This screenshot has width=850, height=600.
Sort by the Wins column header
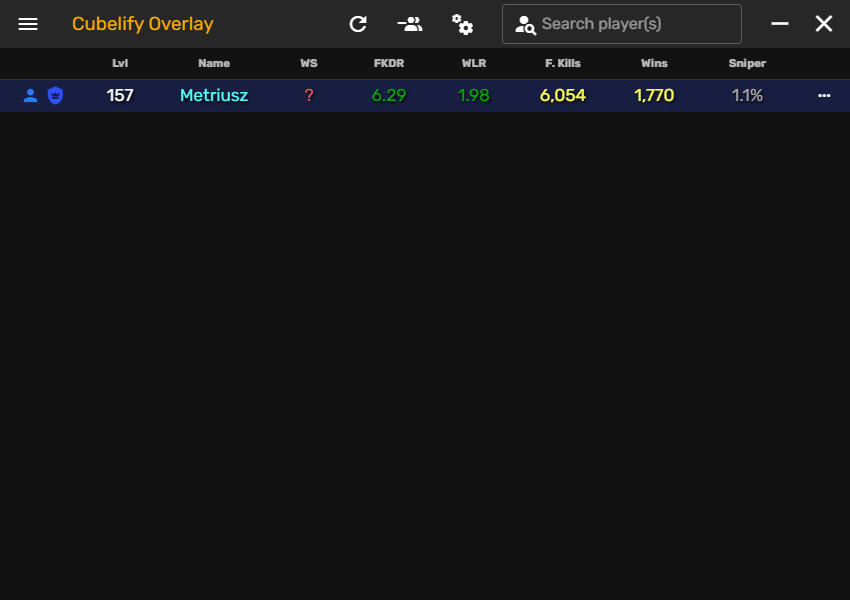654,63
